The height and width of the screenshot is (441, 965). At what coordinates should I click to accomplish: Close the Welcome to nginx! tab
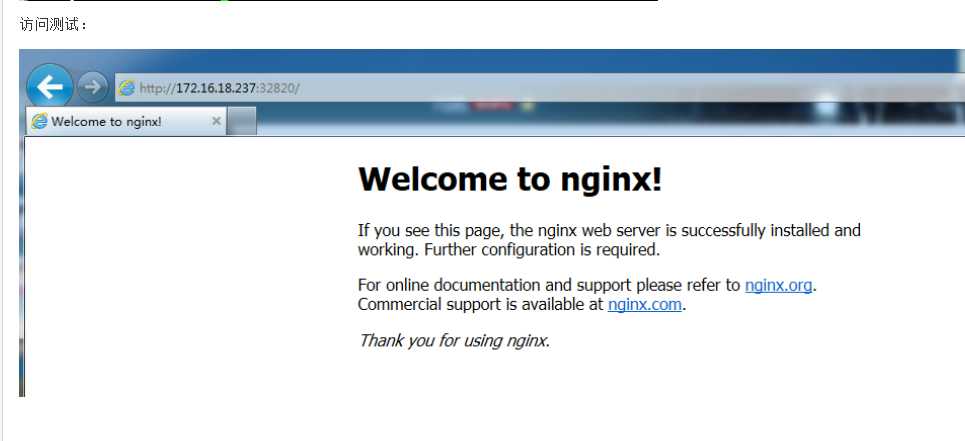pyautogui.click(x=216, y=121)
